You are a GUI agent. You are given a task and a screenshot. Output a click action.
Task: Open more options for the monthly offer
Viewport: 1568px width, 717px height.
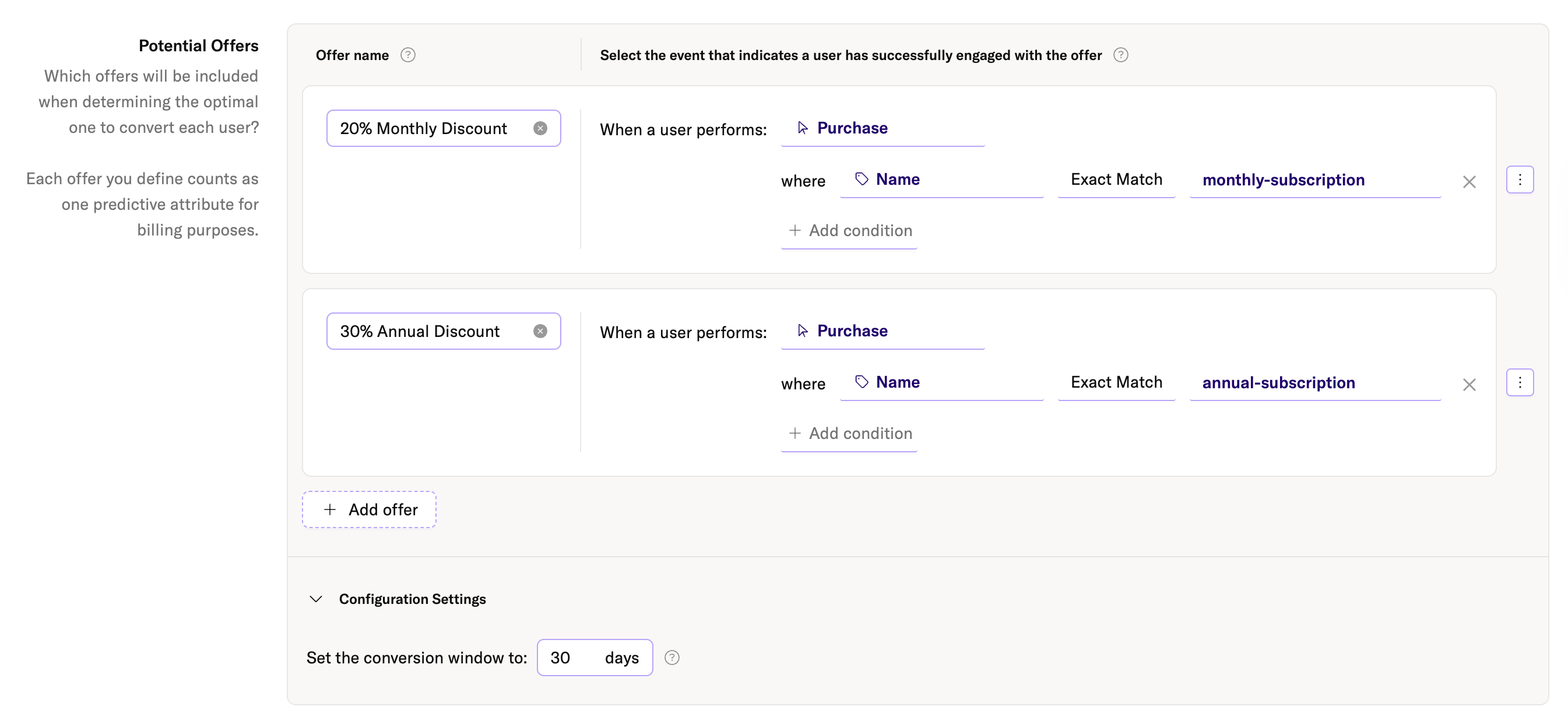click(1519, 179)
